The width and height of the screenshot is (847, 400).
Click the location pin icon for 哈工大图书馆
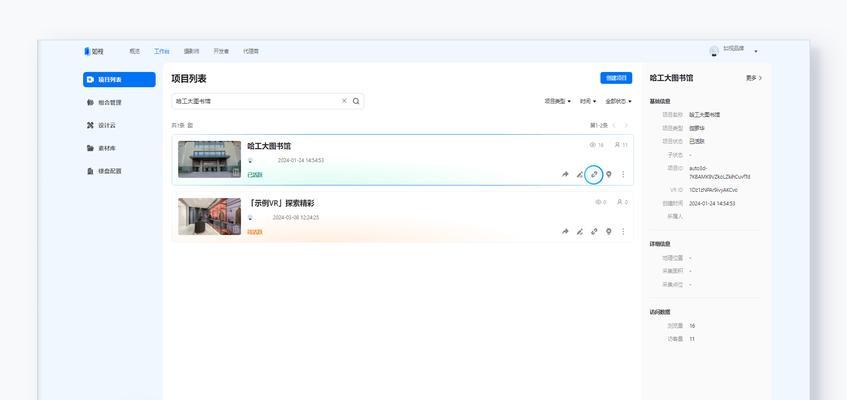[x=609, y=175]
